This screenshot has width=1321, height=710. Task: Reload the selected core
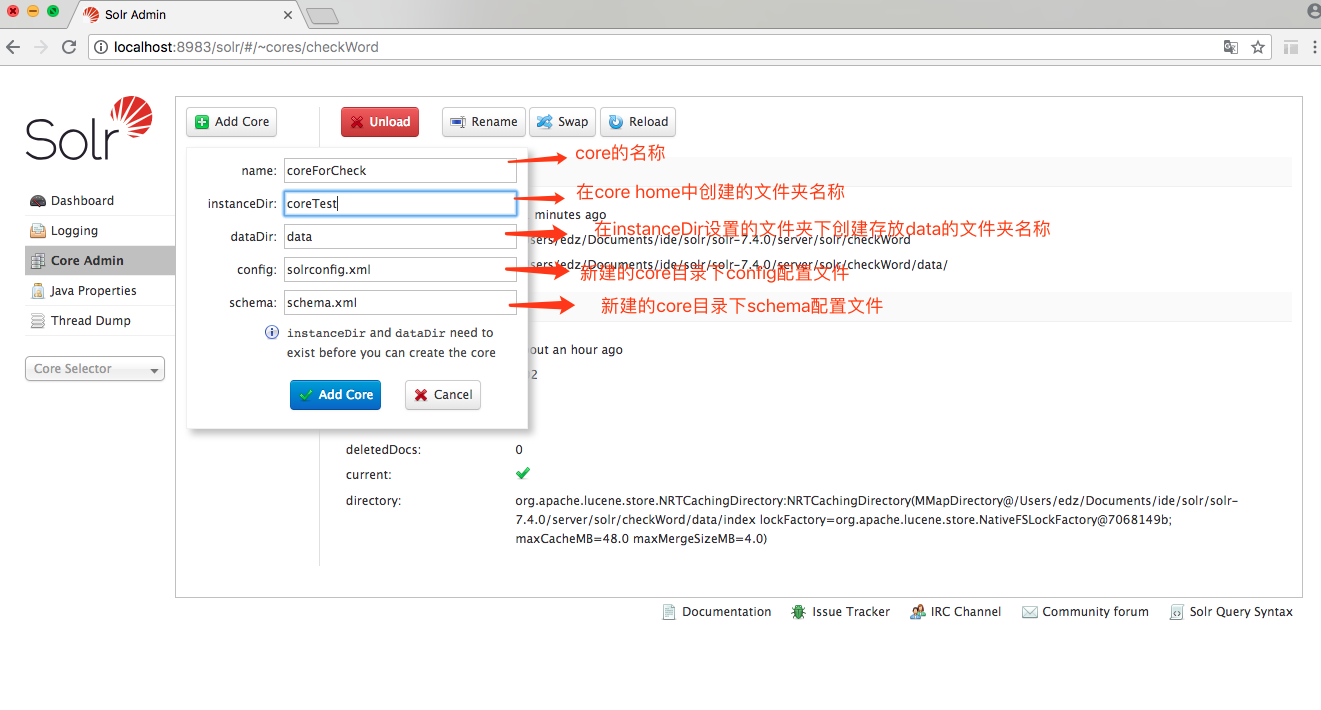[638, 122]
